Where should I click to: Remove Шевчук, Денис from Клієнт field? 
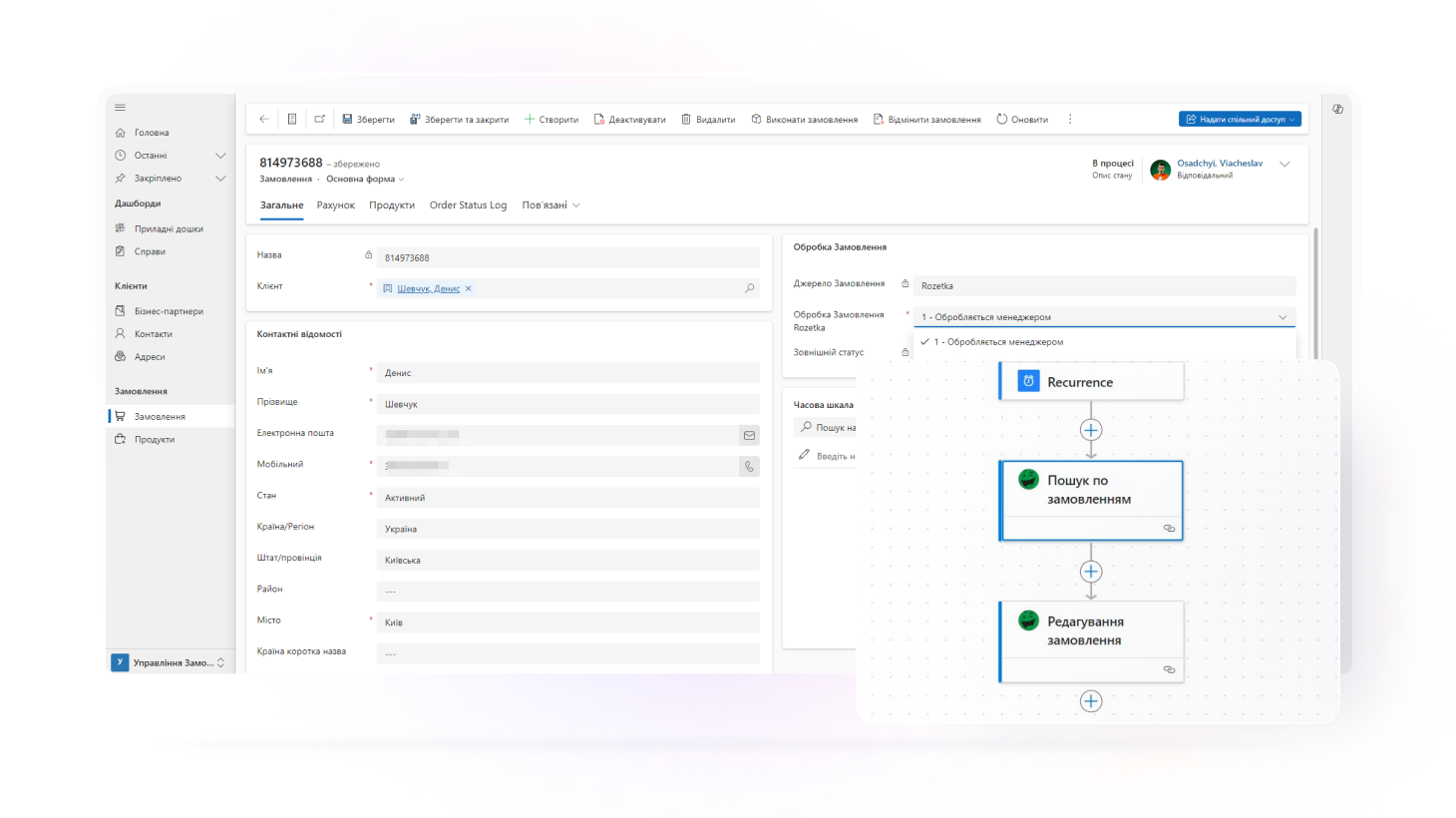point(469,288)
